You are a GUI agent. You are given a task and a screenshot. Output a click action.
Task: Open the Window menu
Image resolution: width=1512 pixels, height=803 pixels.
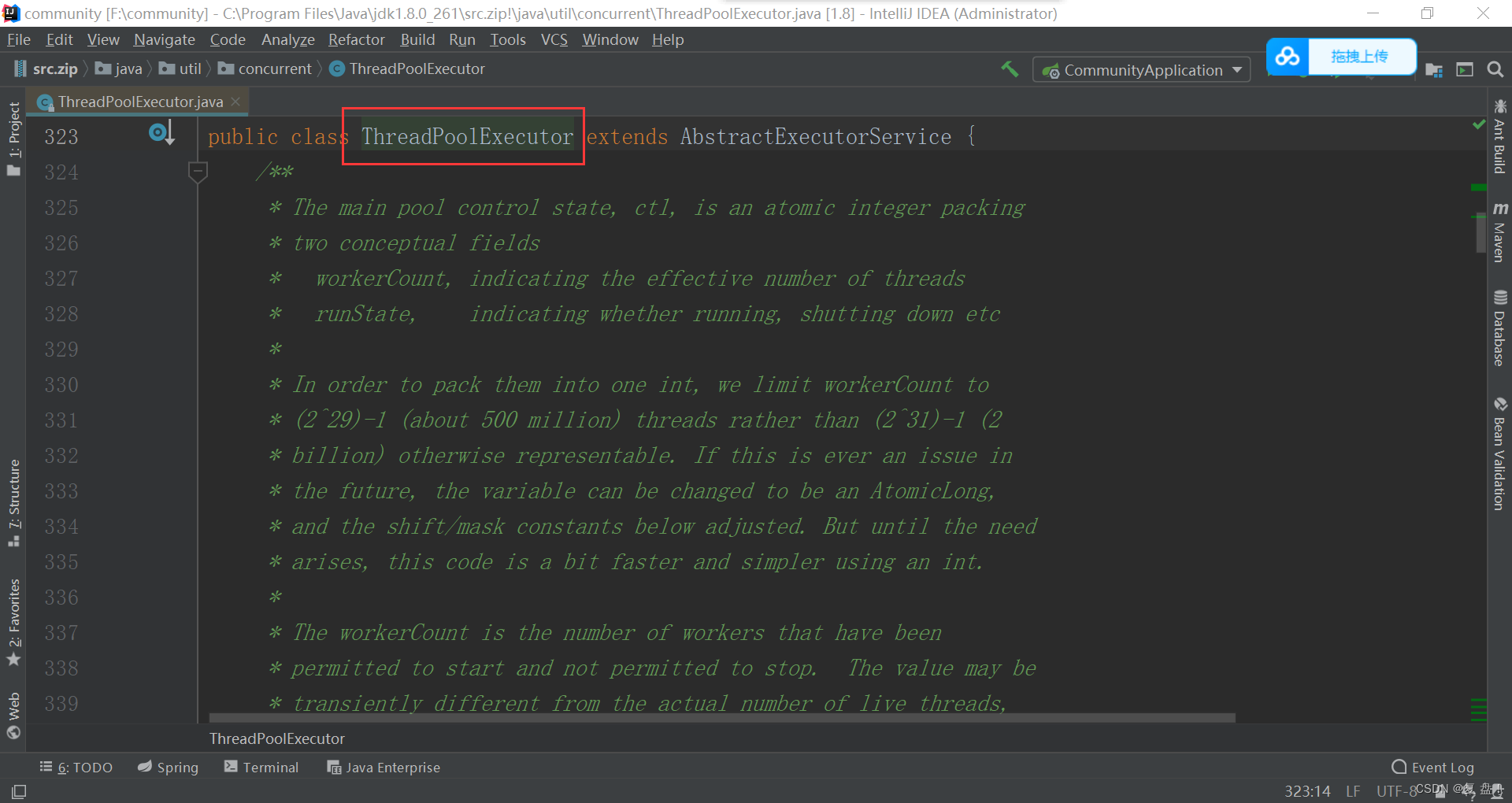tap(610, 39)
